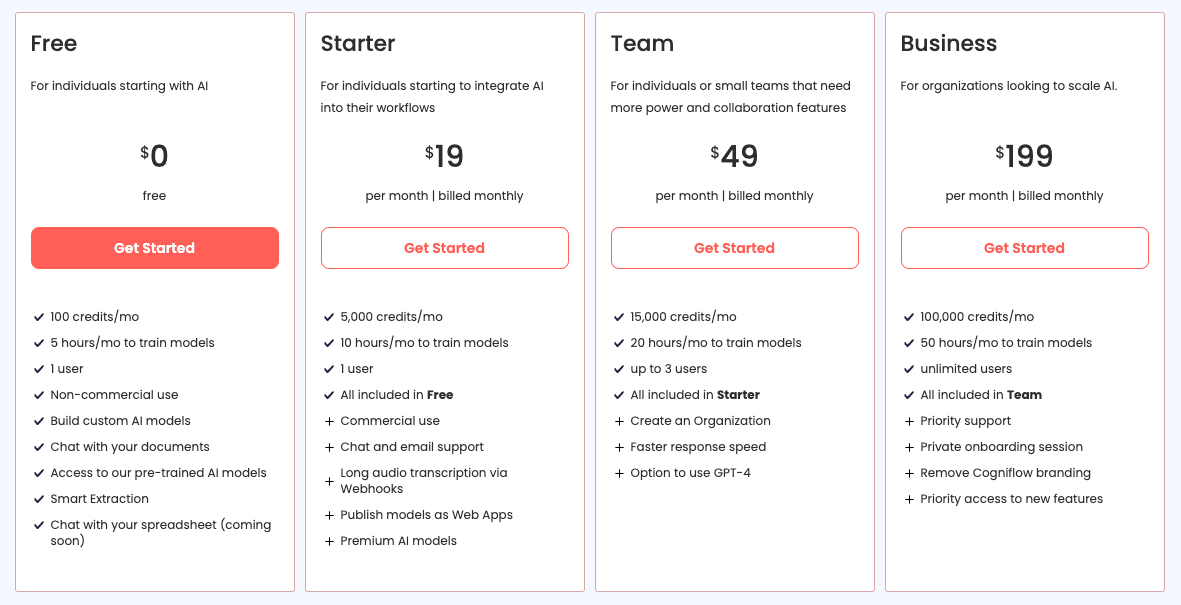Click Get Started under Starter plan

tap(444, 248)
